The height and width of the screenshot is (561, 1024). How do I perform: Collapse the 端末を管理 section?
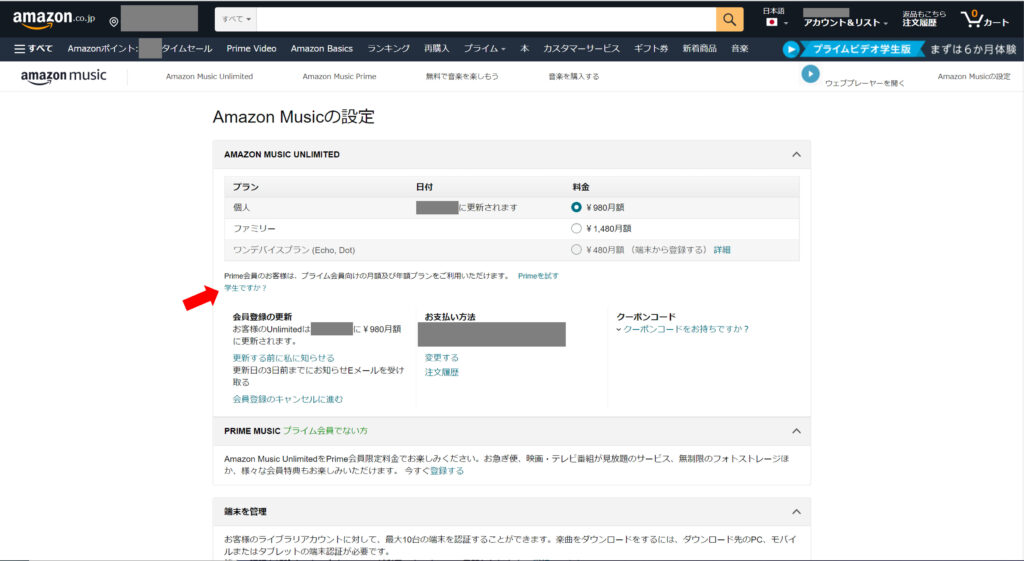point(796,511)
